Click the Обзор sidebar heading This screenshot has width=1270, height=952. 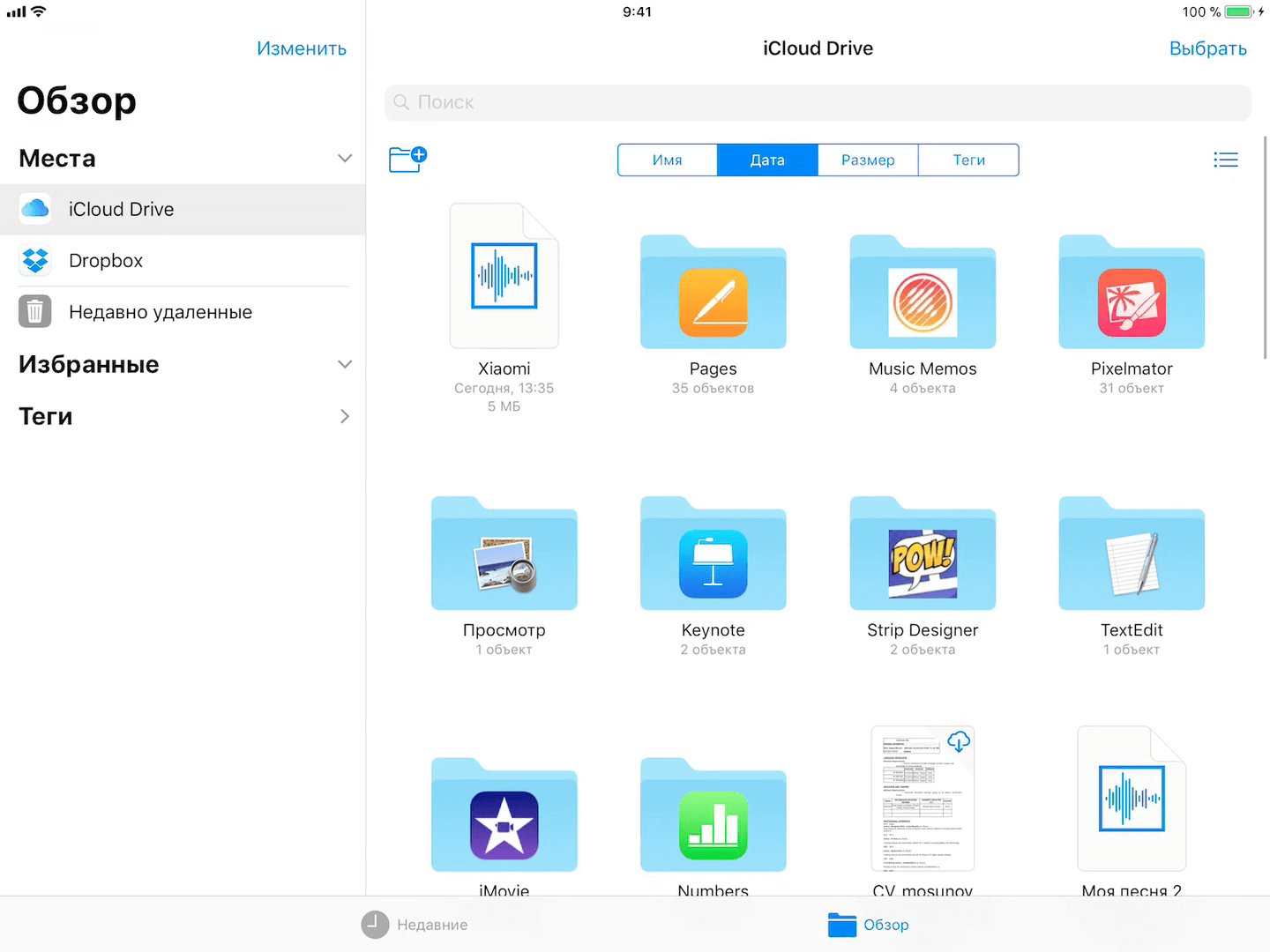coord(77,100)
